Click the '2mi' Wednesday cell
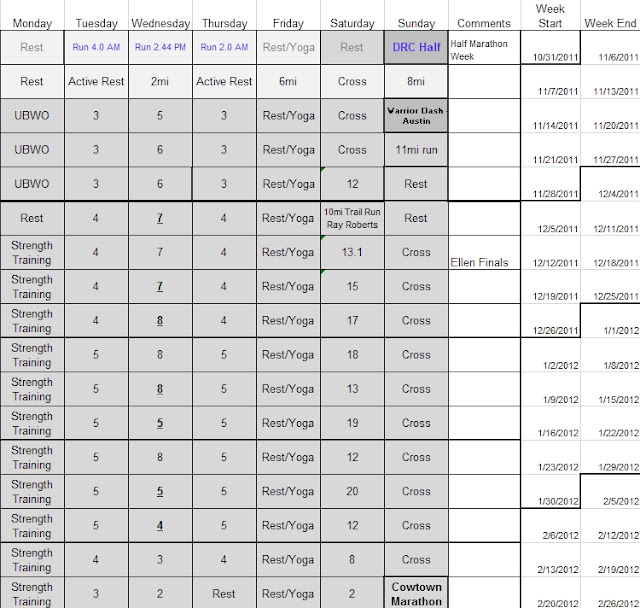The width and height of the screenshot is (640, 608). (160, 82)
